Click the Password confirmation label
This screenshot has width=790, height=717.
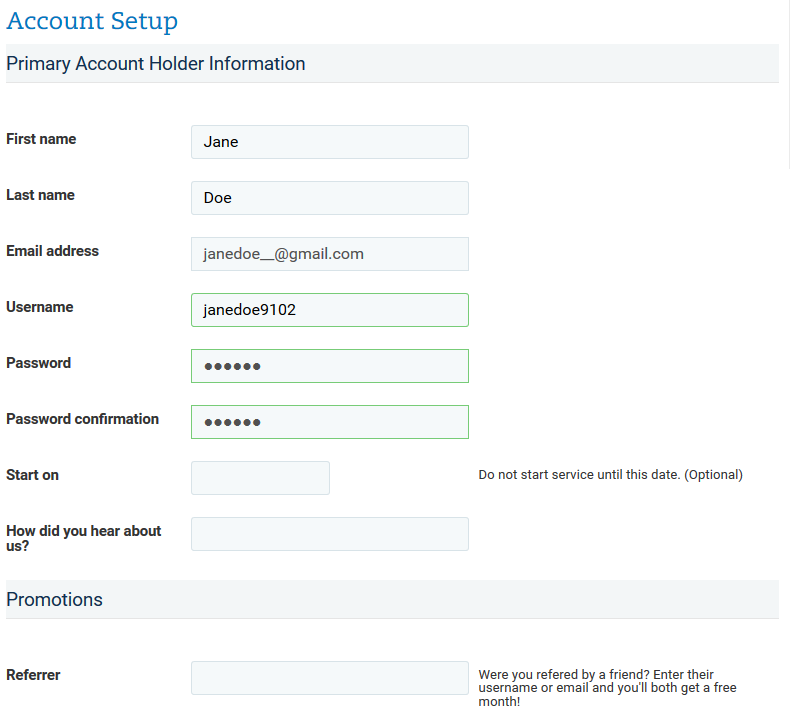click(82, 419)
